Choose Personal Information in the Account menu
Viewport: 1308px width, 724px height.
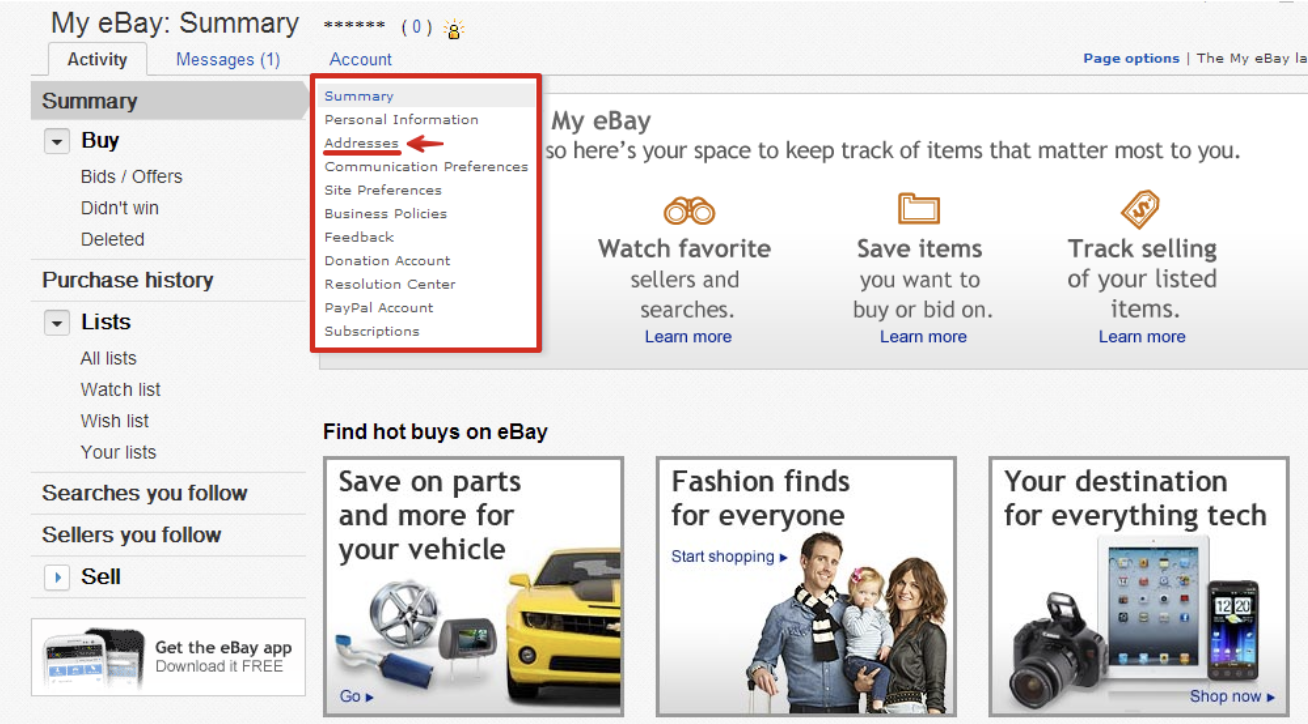point(401,119)
